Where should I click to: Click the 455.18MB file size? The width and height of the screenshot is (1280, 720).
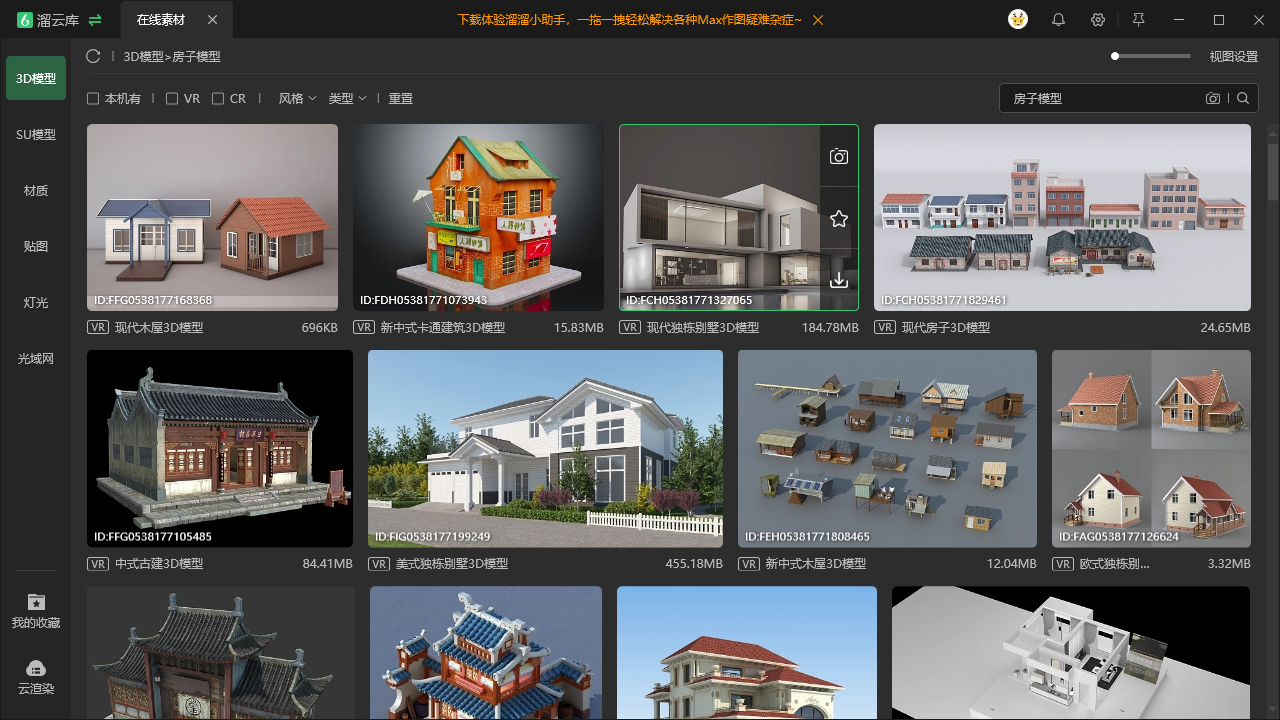(694, 563)
